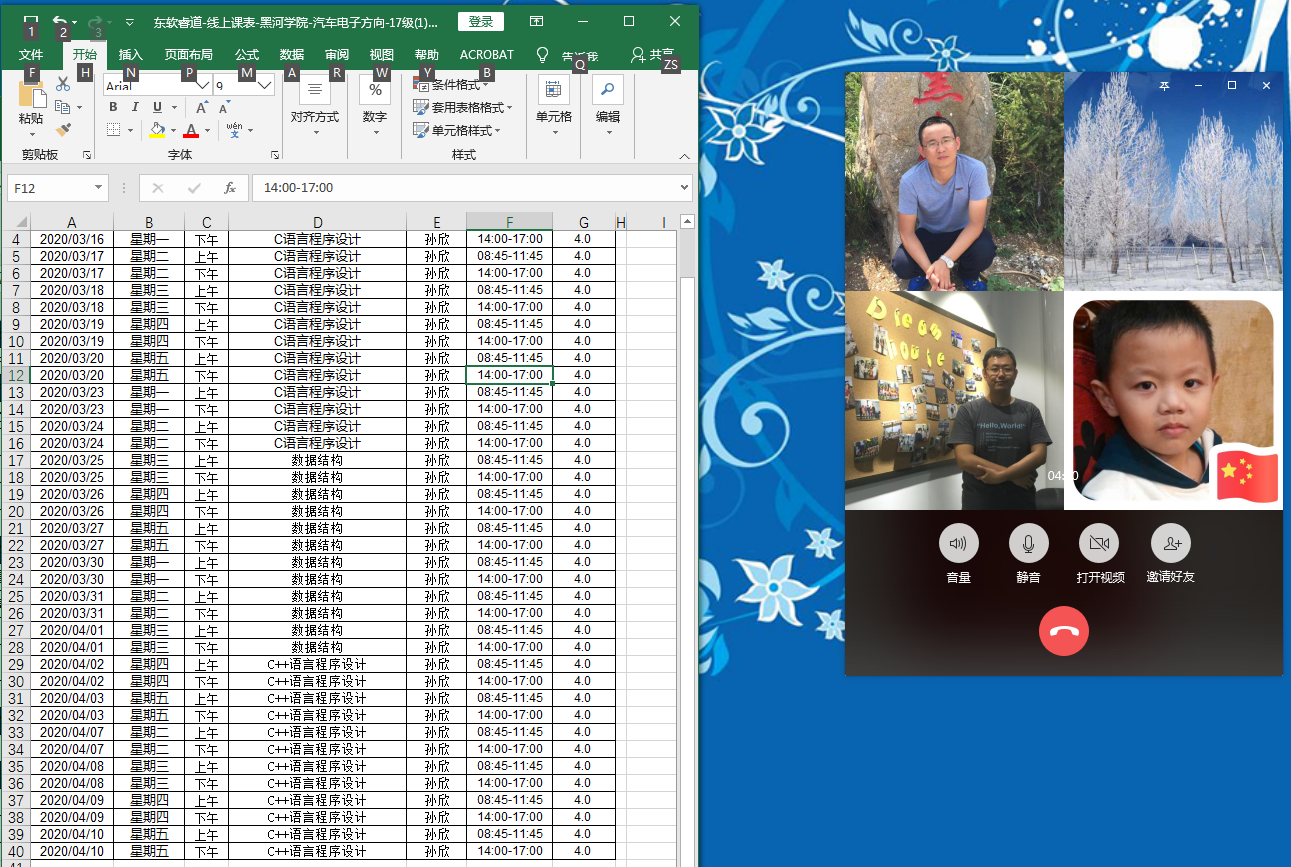The height and width of the screenshot is (867, 1291).
Task: Click the 登录 sign-in button
Action: (480, 21)
